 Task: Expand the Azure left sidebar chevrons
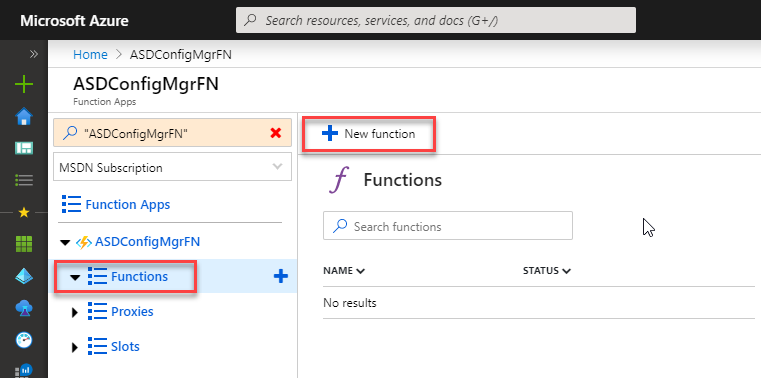point(33,54)
